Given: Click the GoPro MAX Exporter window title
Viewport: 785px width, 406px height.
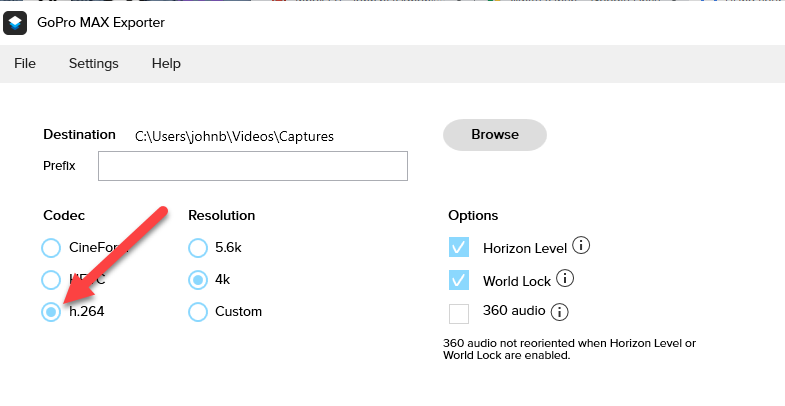Looking at the screenshot, I should (x=101, y=23).
